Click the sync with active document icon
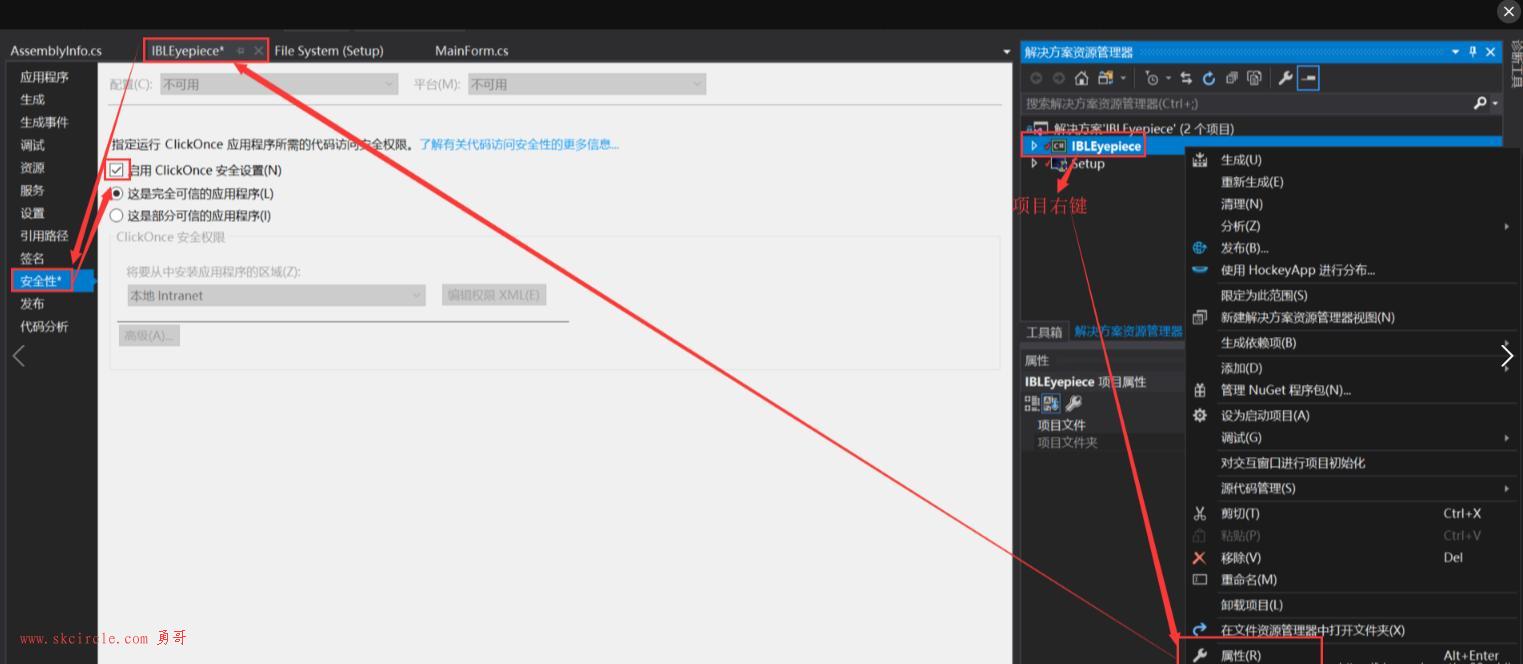Screen dimensions: 1523x664 (1187, 78)
